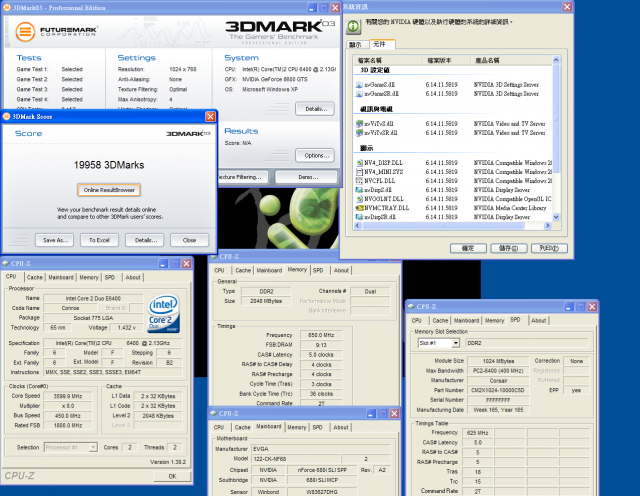The width and height of the screenshot is (640, 496).
Task: Click the Part Number field CM2X1024-10000C5D
Action: pyautogui.click(x=498, y=390)
